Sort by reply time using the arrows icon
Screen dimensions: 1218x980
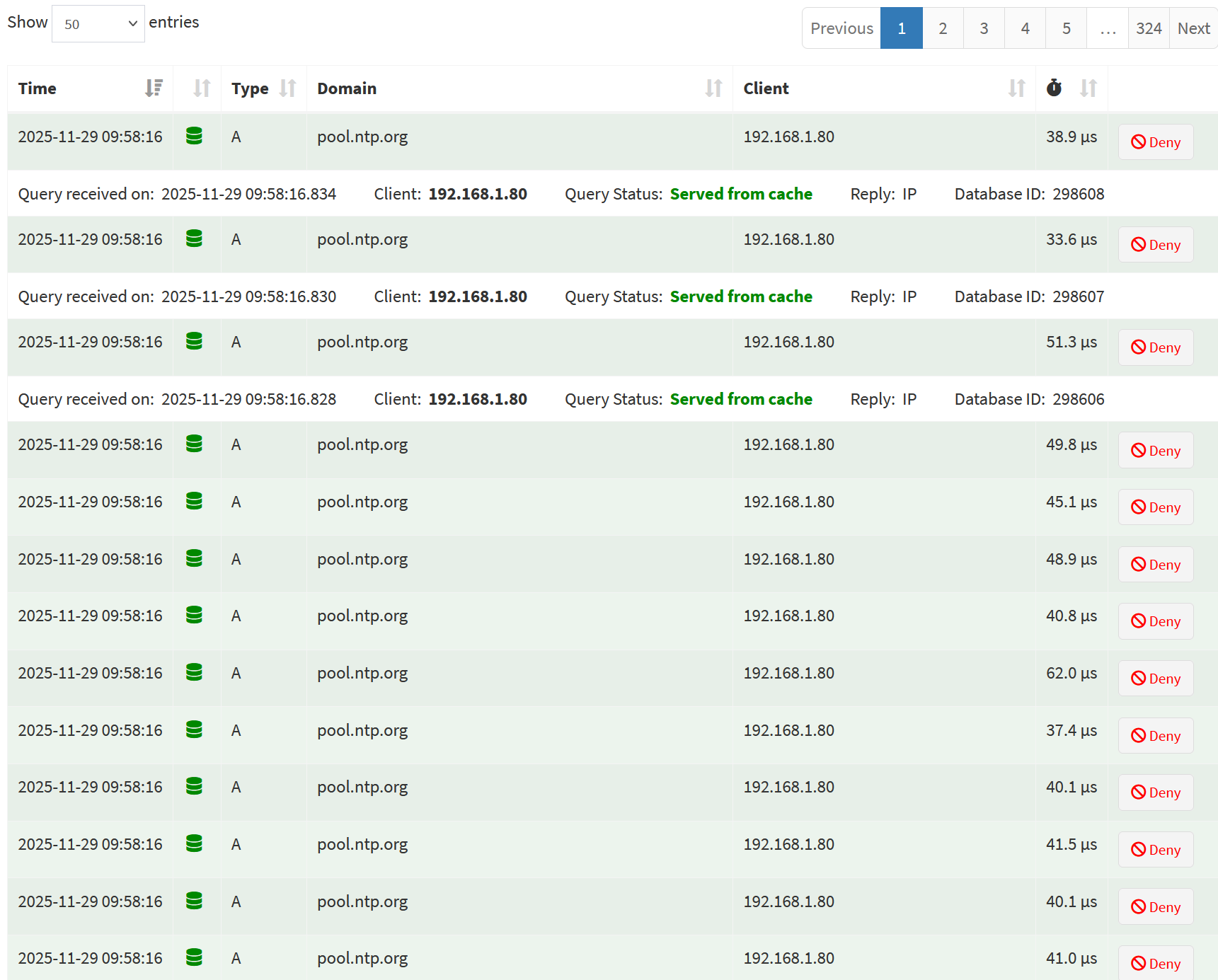tap(1088, 88)
